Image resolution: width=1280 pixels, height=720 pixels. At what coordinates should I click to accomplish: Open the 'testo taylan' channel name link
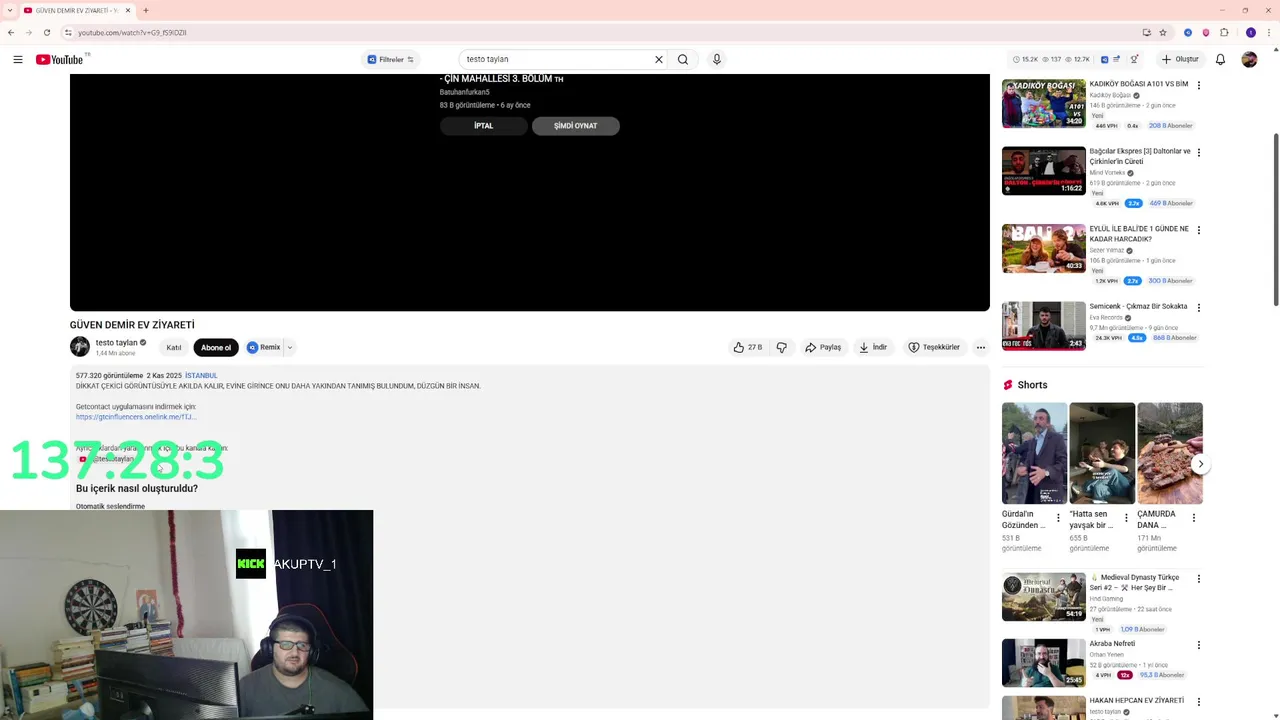(x=116, y=342)
